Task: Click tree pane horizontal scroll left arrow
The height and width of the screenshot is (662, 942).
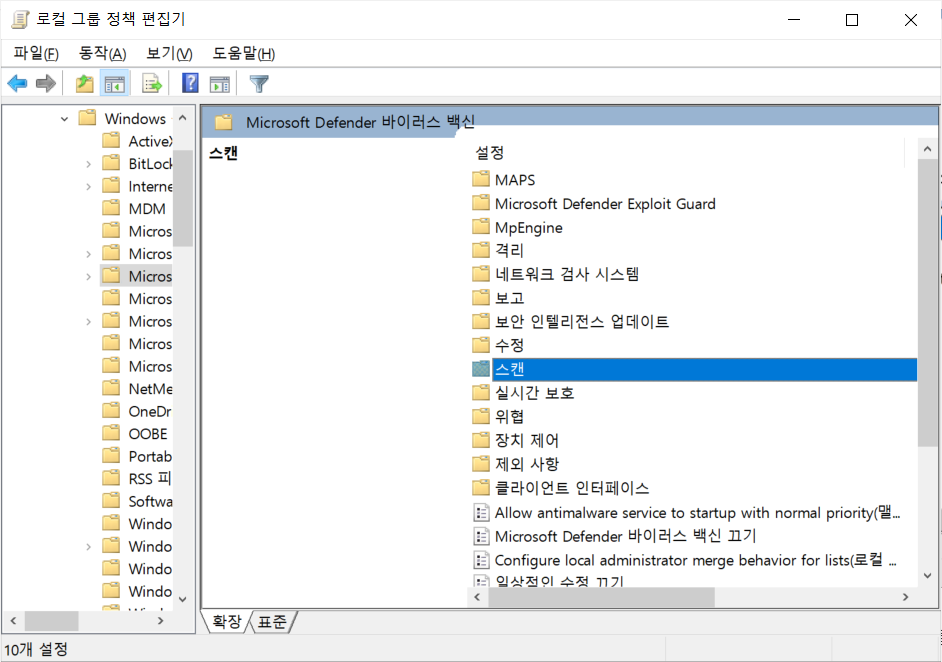Action: 13,621
